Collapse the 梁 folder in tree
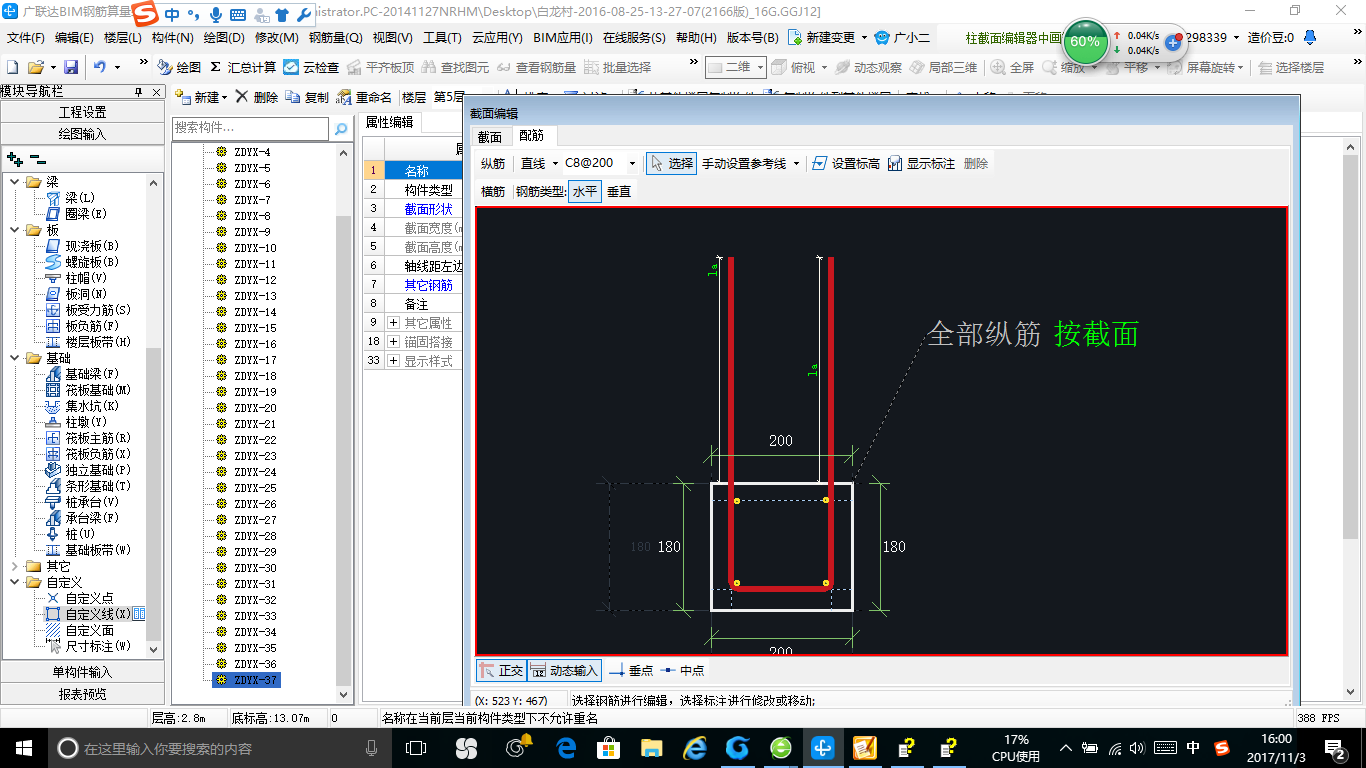Viewport: 1366px width, 768px height. point(14,182)
